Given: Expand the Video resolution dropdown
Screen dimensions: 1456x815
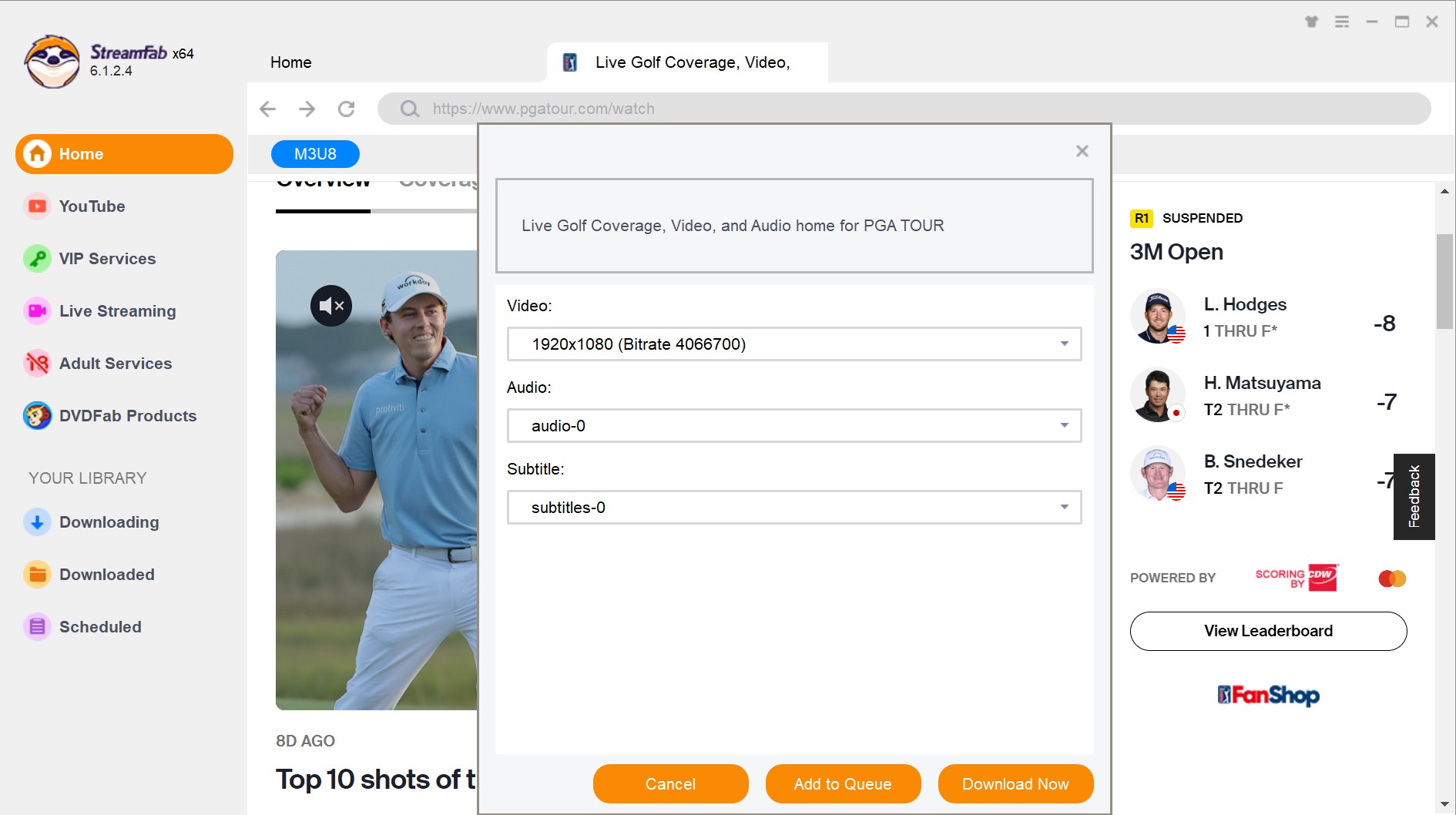Looking at the screenshot, I should coord(794,344).
